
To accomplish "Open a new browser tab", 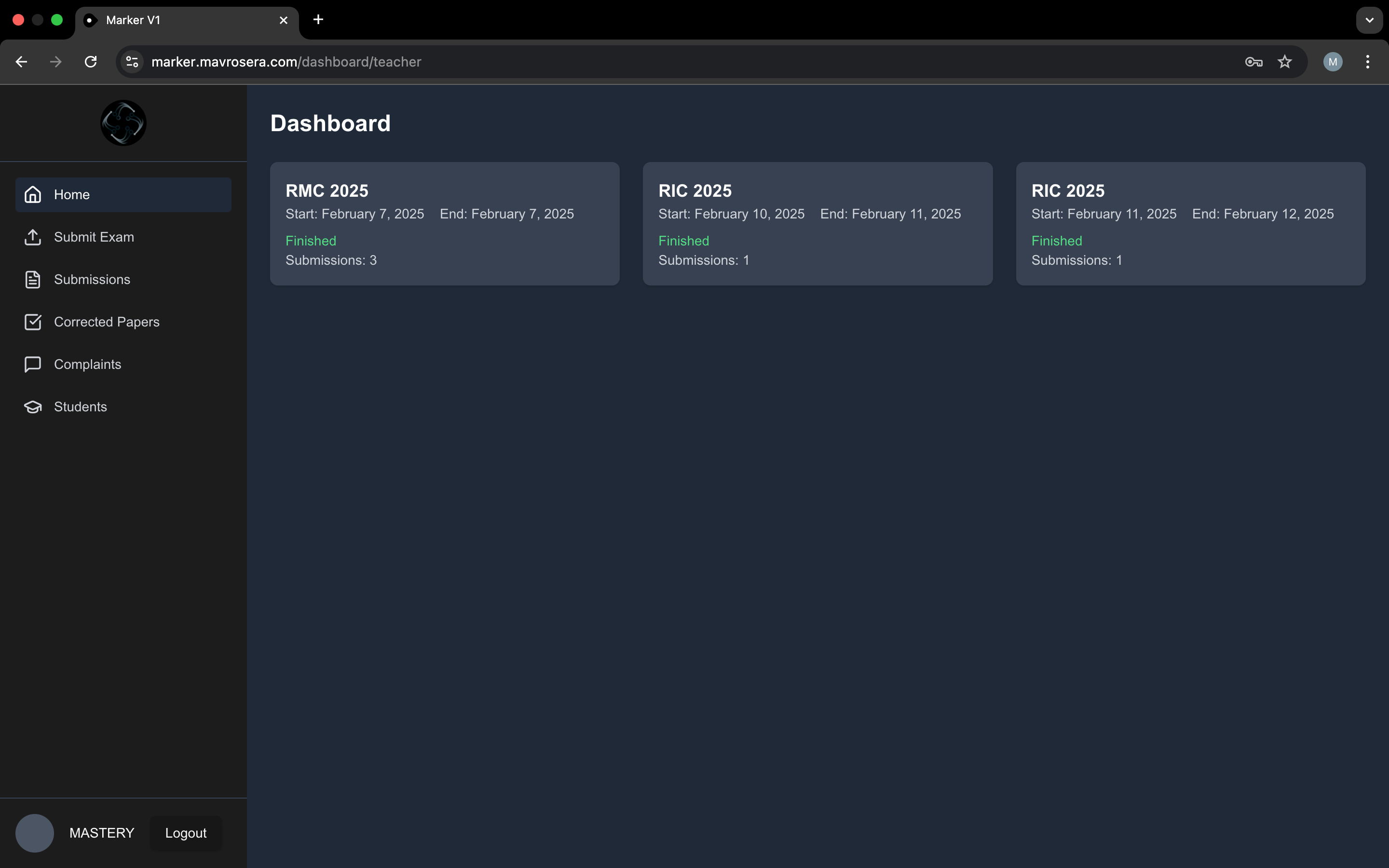I will pos(318,20).
